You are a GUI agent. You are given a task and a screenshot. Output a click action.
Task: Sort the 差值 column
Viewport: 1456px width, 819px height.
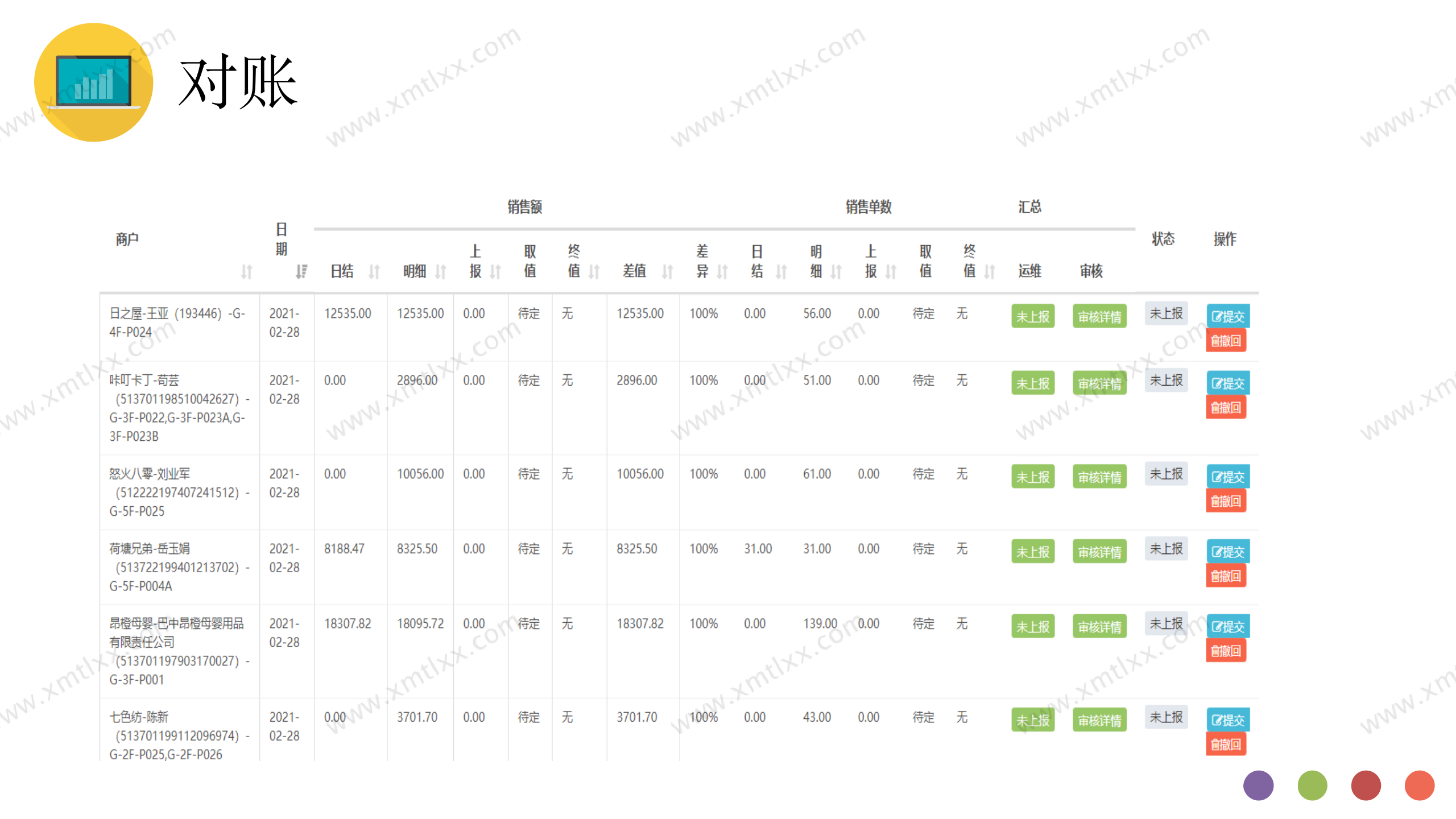(x=668, y=272)
